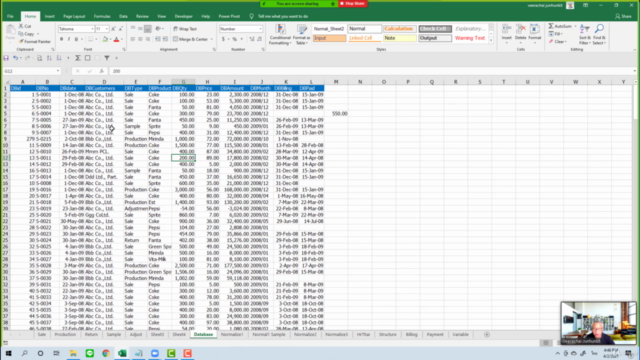Click the Name Box showing G12
The image size is (640, 360).
(32, 71)
